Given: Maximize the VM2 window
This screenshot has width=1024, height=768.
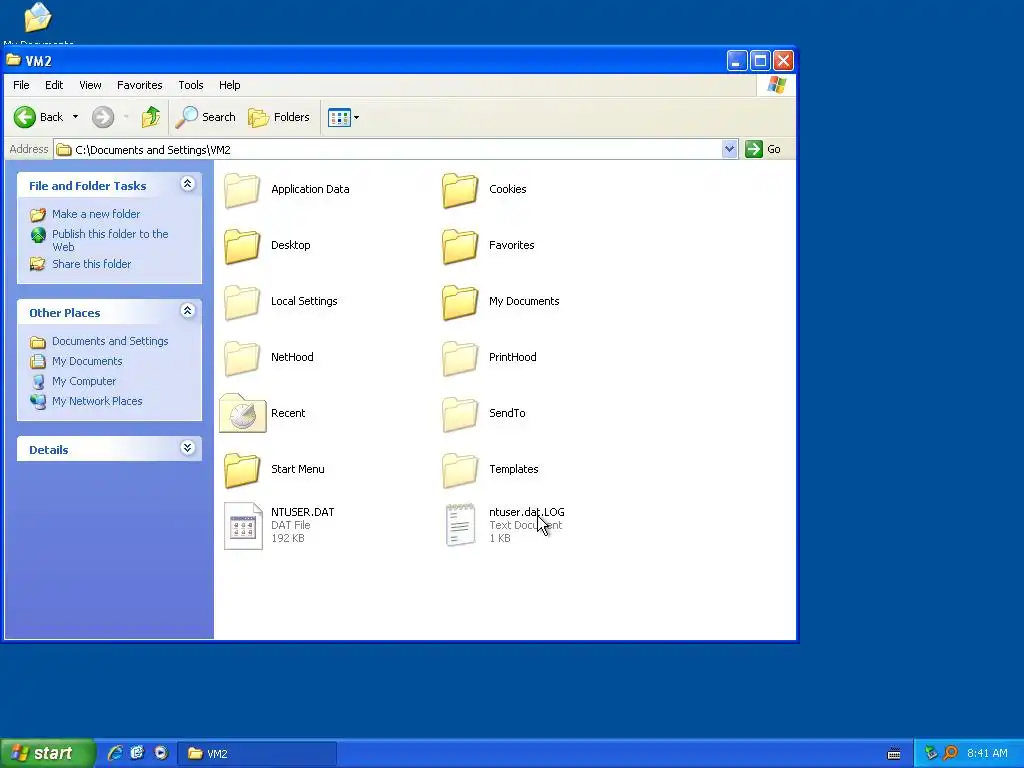Looking at the screenshot, I should pos(760,61).
